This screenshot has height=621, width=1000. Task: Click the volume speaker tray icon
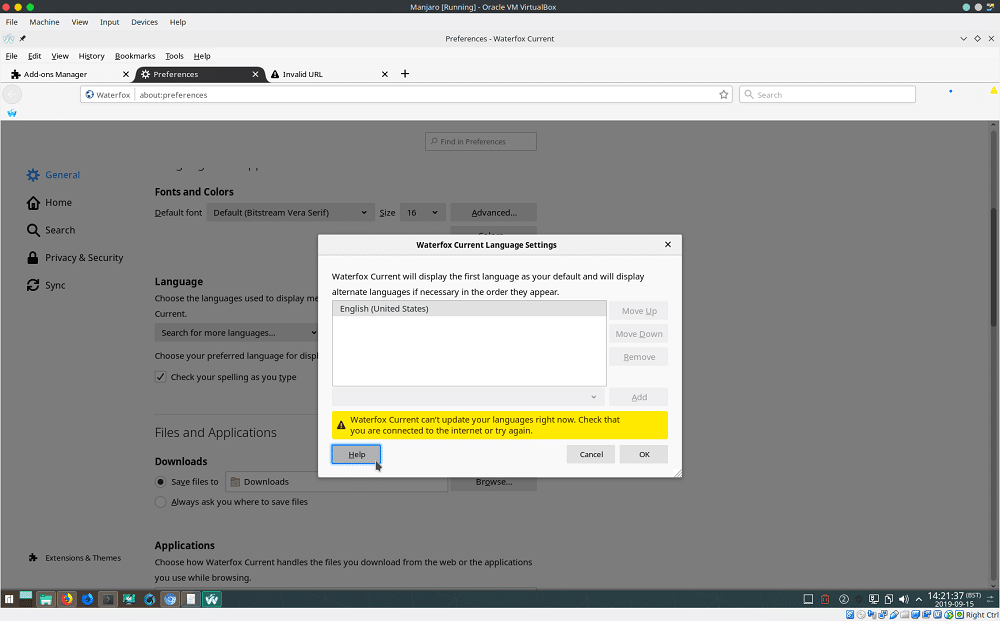(x=903, y=599)
